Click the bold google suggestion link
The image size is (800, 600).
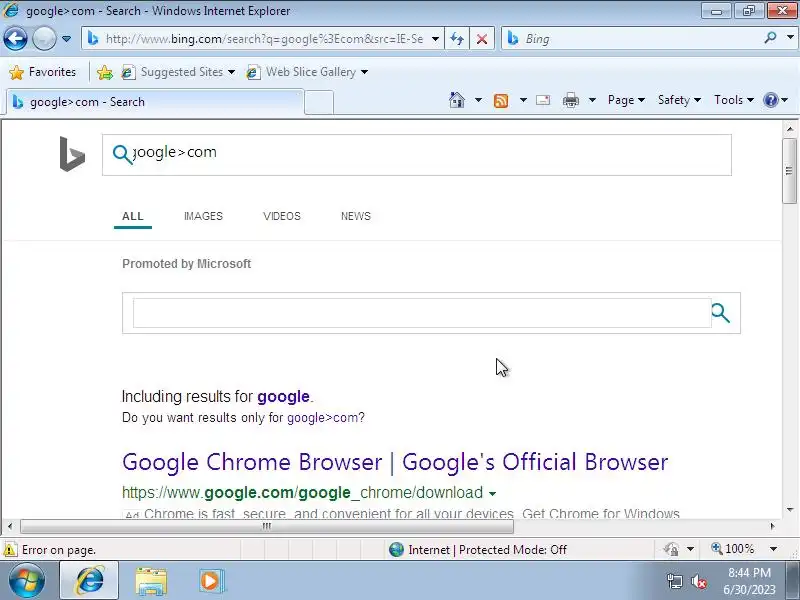pyautogui.click(x=283, y=397)
